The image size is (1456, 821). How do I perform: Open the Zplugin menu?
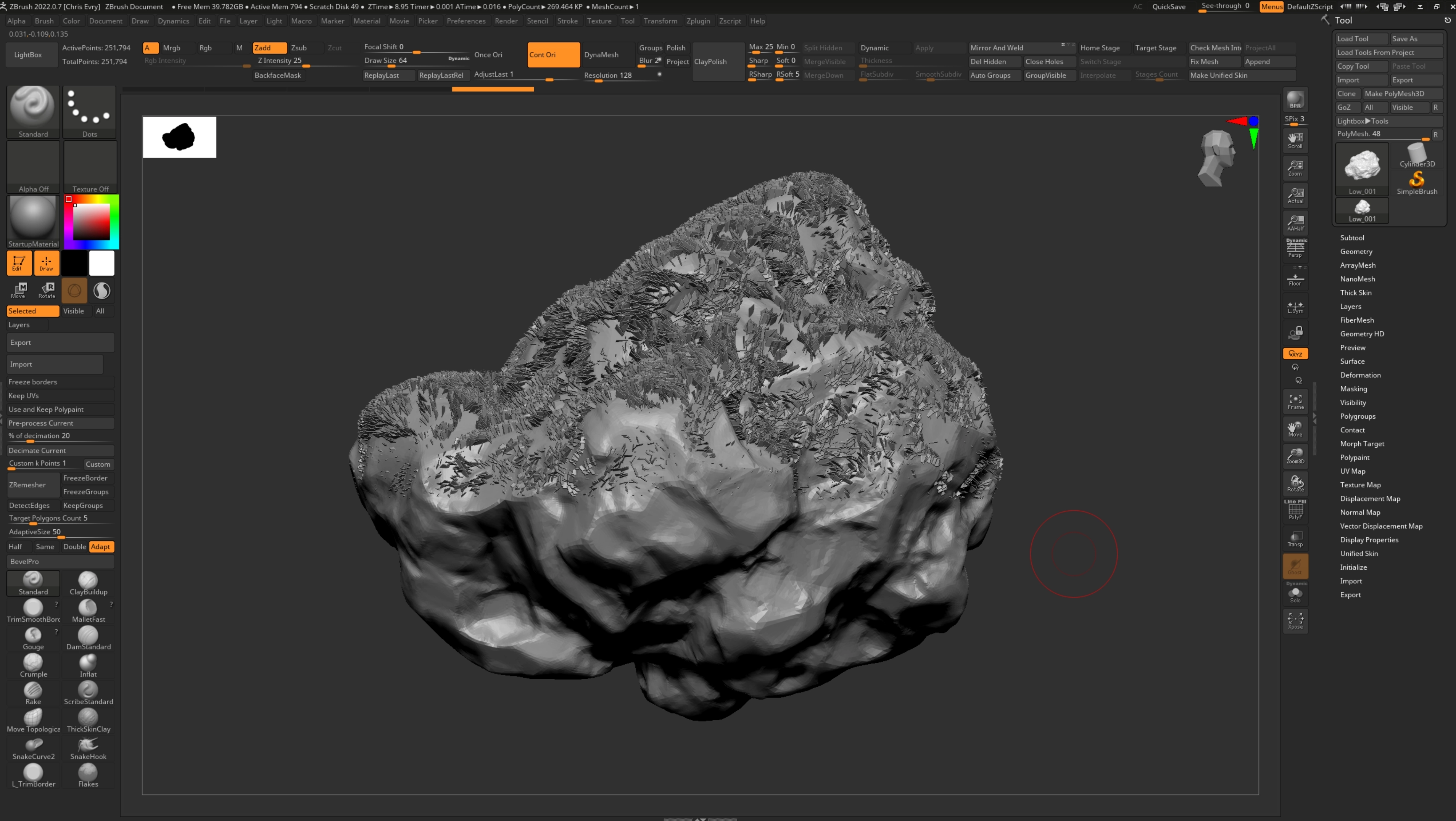click(698, 21)
